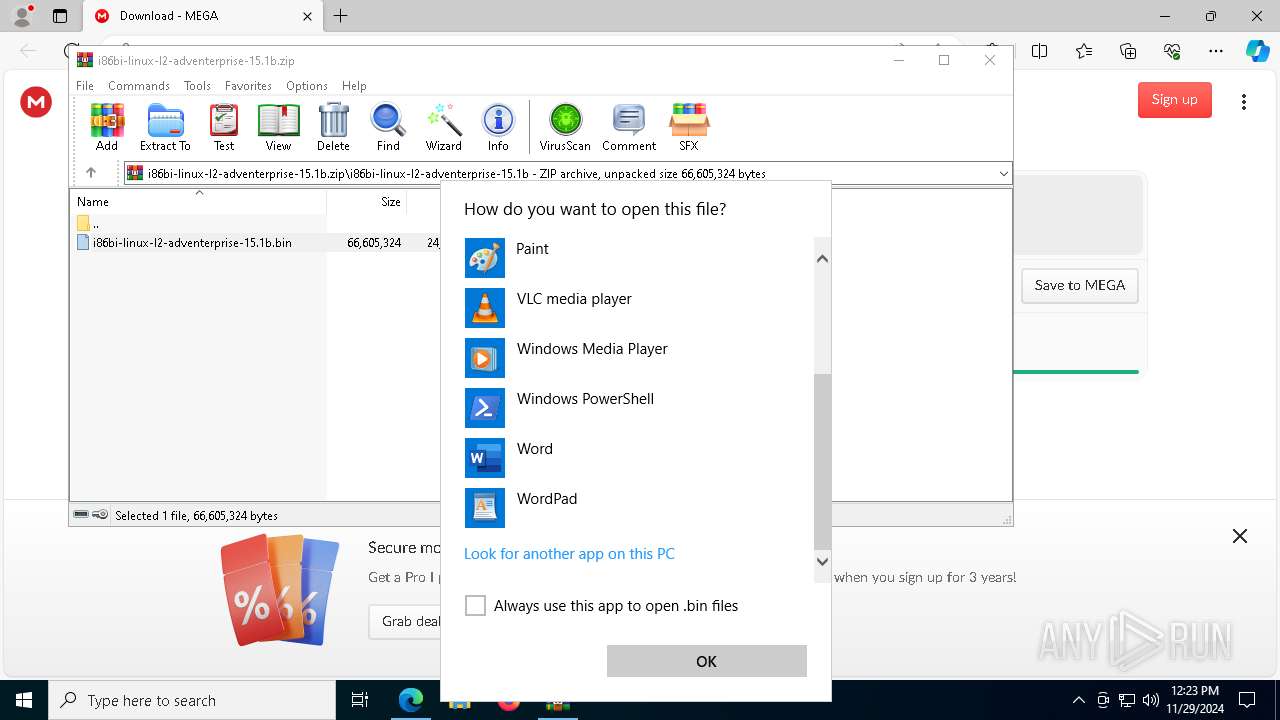Image resolution: width=1280 pixels, height=720 pixels.
Task: Open MEGA page three-dot options menu
Action: tap(1244, 101)
